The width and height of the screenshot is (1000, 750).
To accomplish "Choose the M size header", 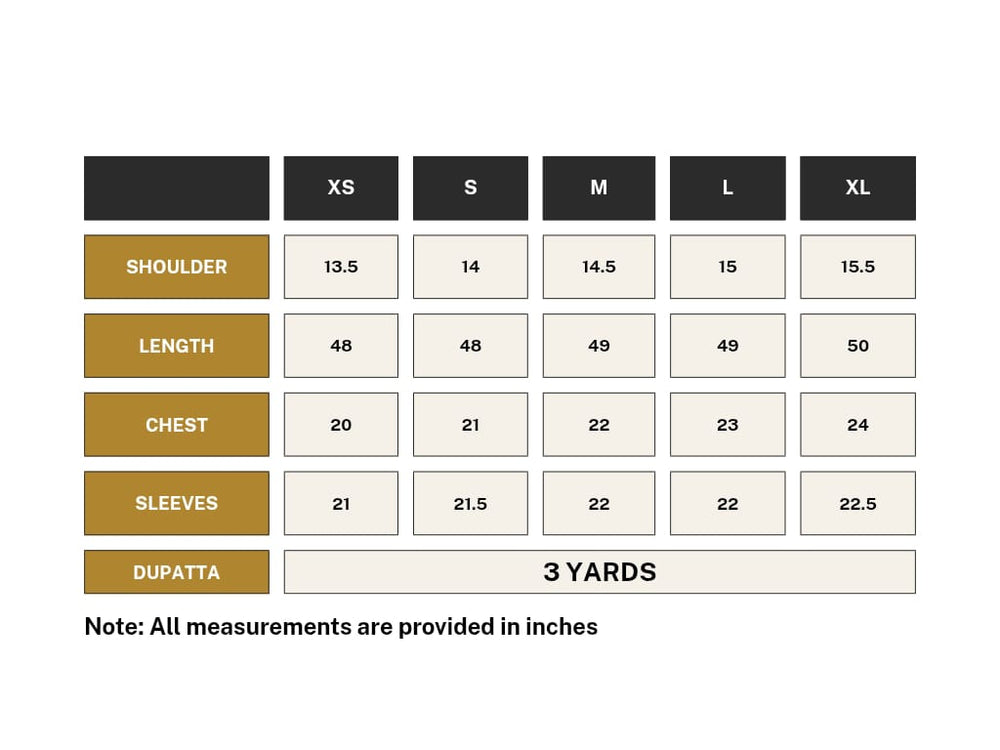I will (x=599, y=188).
